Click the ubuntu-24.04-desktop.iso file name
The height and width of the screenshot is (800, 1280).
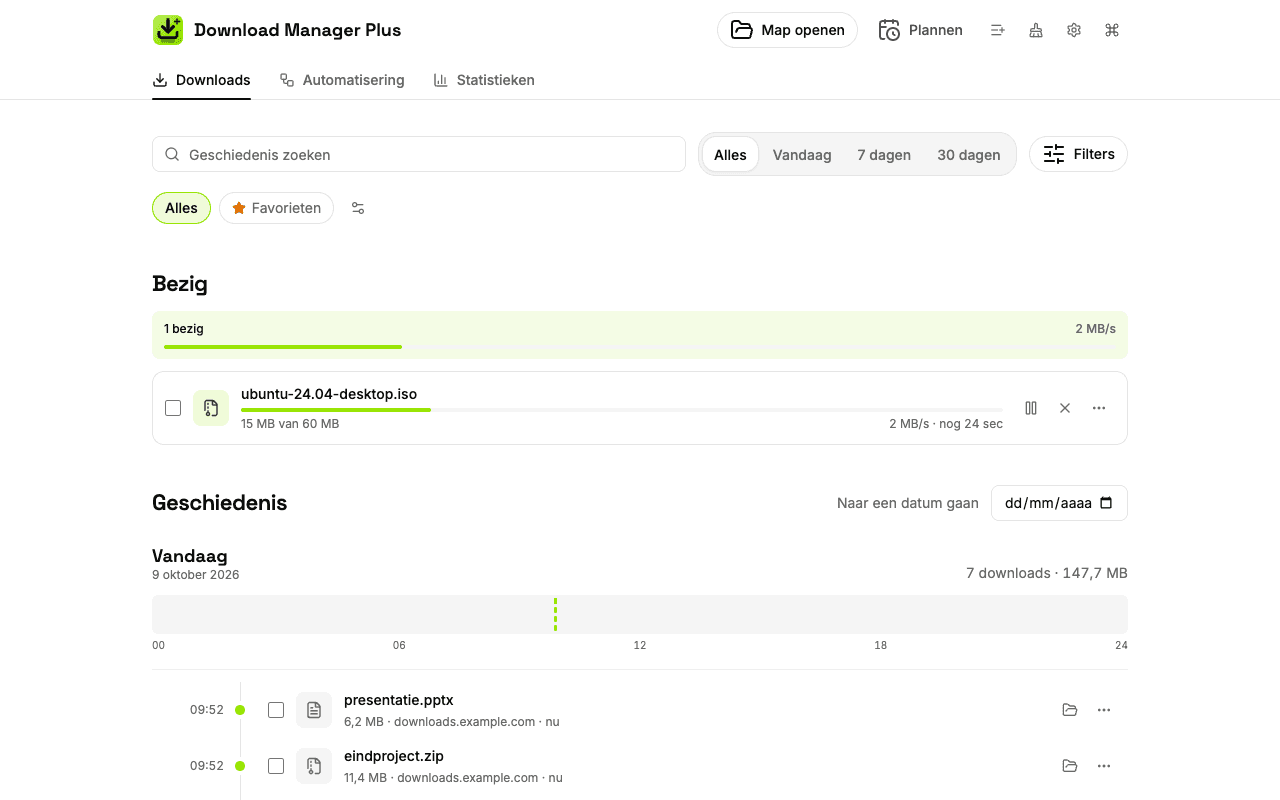click(x=329, y=394)
